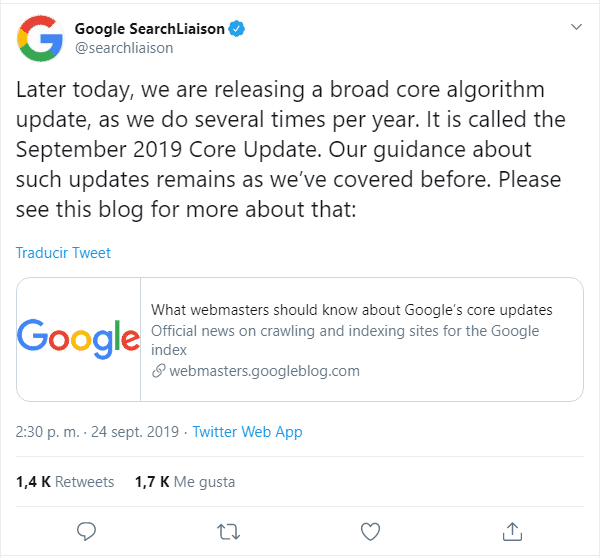View the 1,4 K Retweets list
The width and height of the screenshot is (604, 558).
click(65, 482)
